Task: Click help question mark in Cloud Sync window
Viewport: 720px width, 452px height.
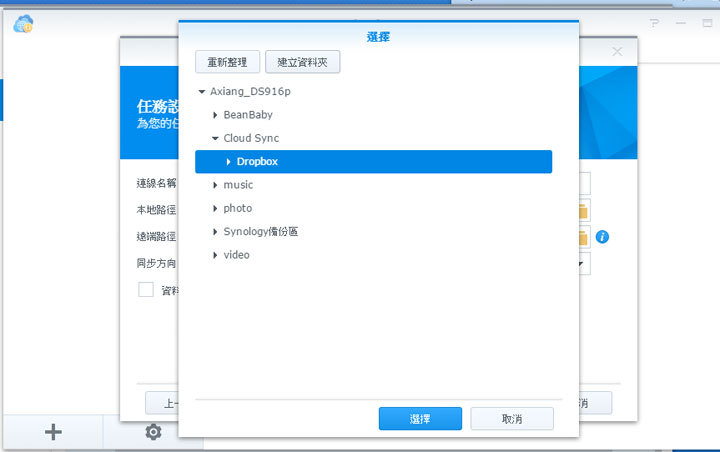Action: point(654,23)
